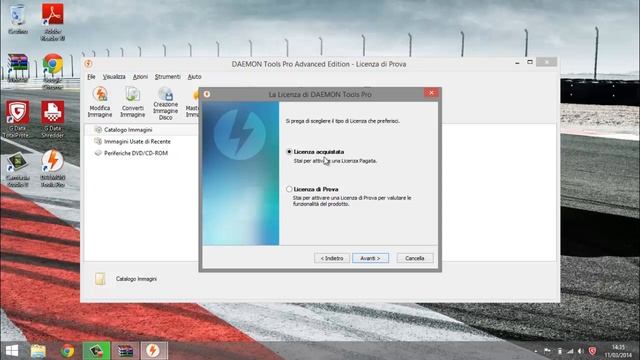Screen dimensions: 640x360
Task: Click the Windows Start button
Action: point(12,351)
